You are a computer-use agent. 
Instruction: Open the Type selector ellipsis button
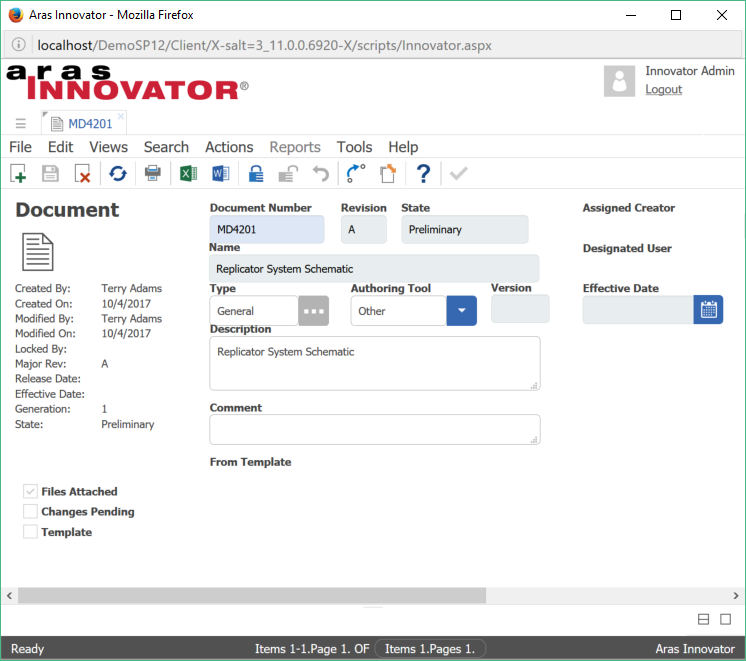[x=314, y=311]
